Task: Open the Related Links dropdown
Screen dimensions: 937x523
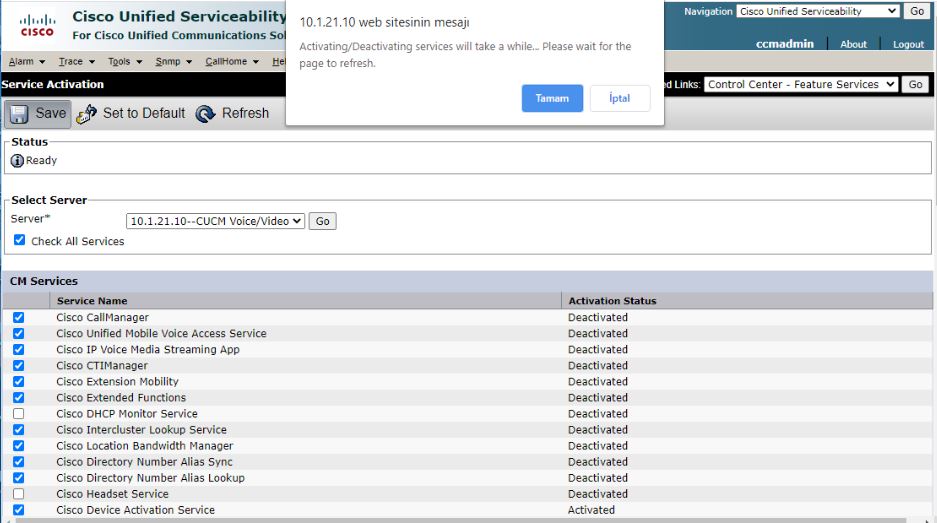Action: tap(801, 85)
